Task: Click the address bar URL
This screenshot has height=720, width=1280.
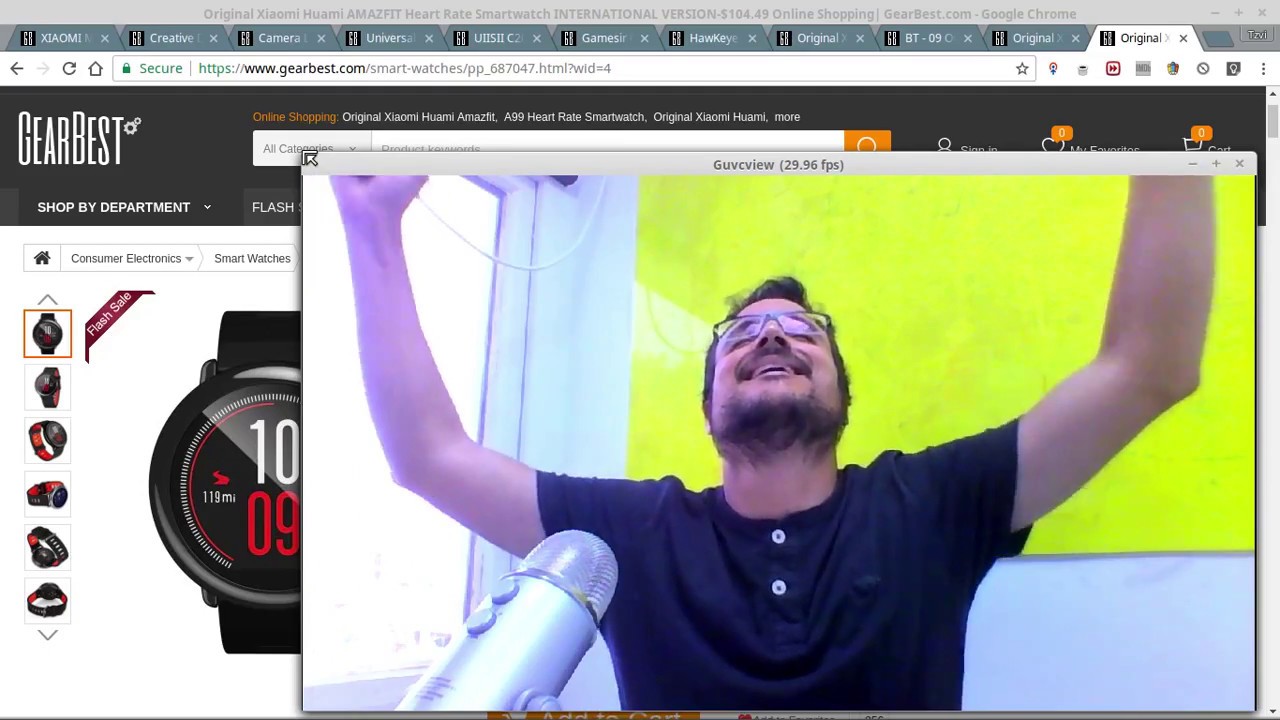Action: point(404,68)
